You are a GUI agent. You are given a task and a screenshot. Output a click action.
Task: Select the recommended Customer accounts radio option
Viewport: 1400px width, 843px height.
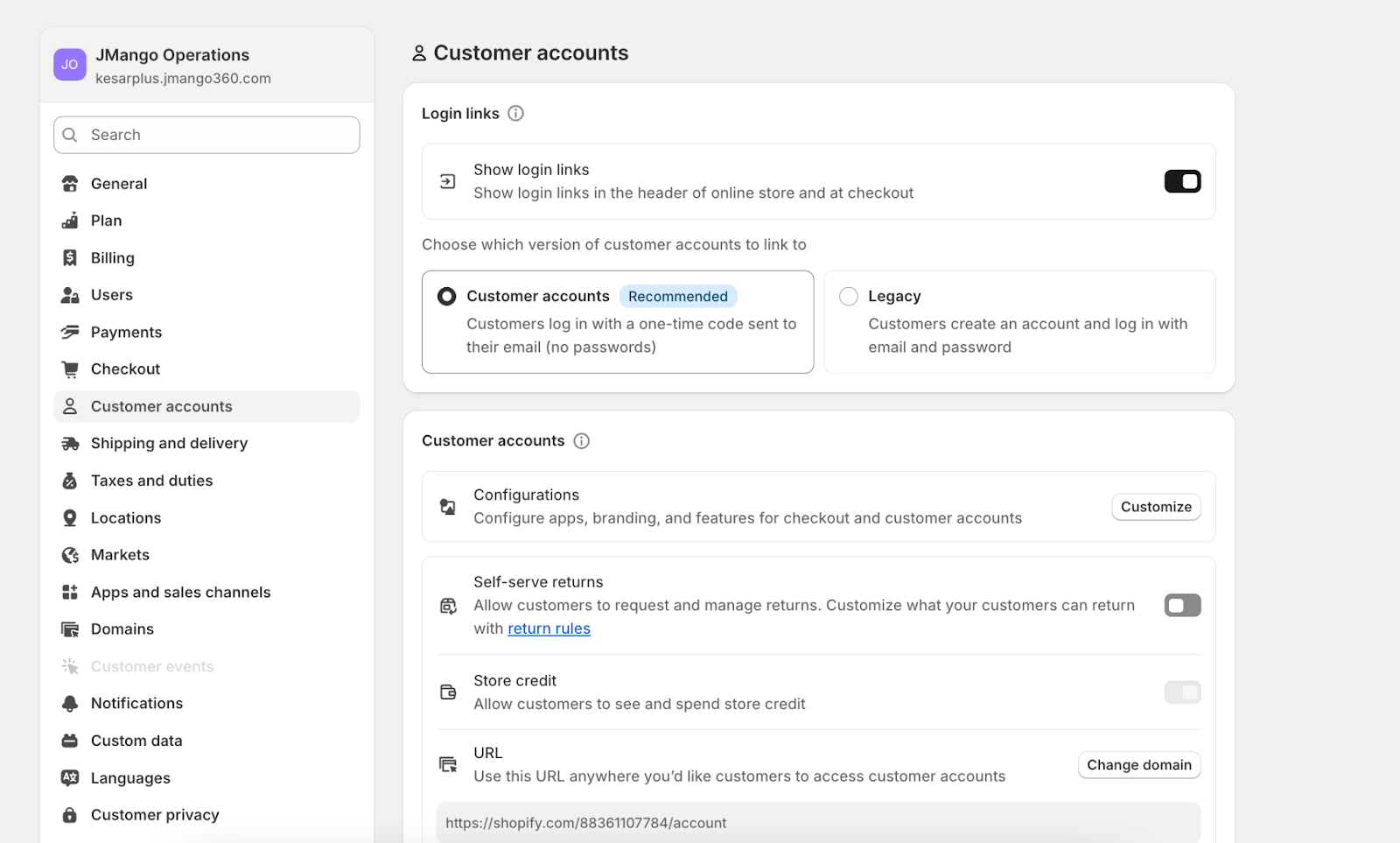click(447, 297)
